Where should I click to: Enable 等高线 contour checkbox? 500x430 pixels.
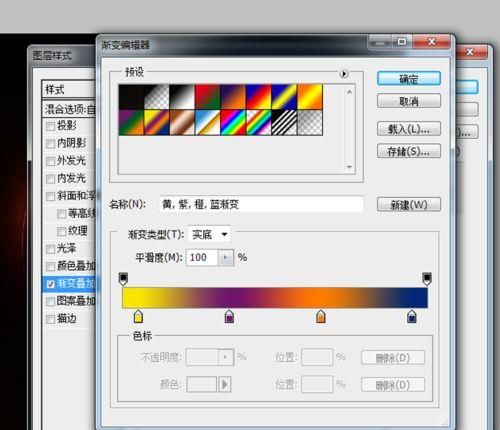(x=61, y=214)
